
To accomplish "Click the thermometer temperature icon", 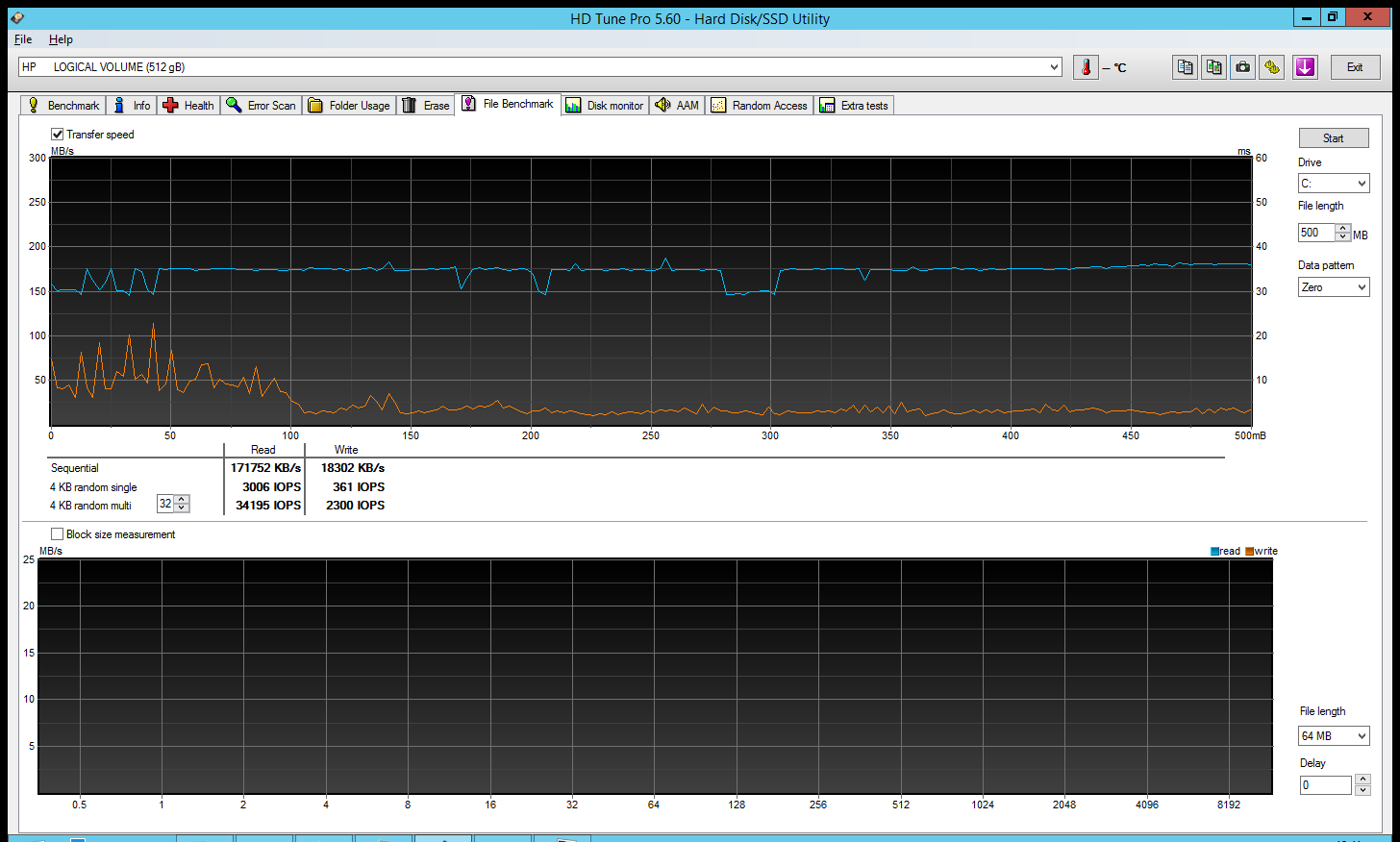I will (x=1086, y=67).
